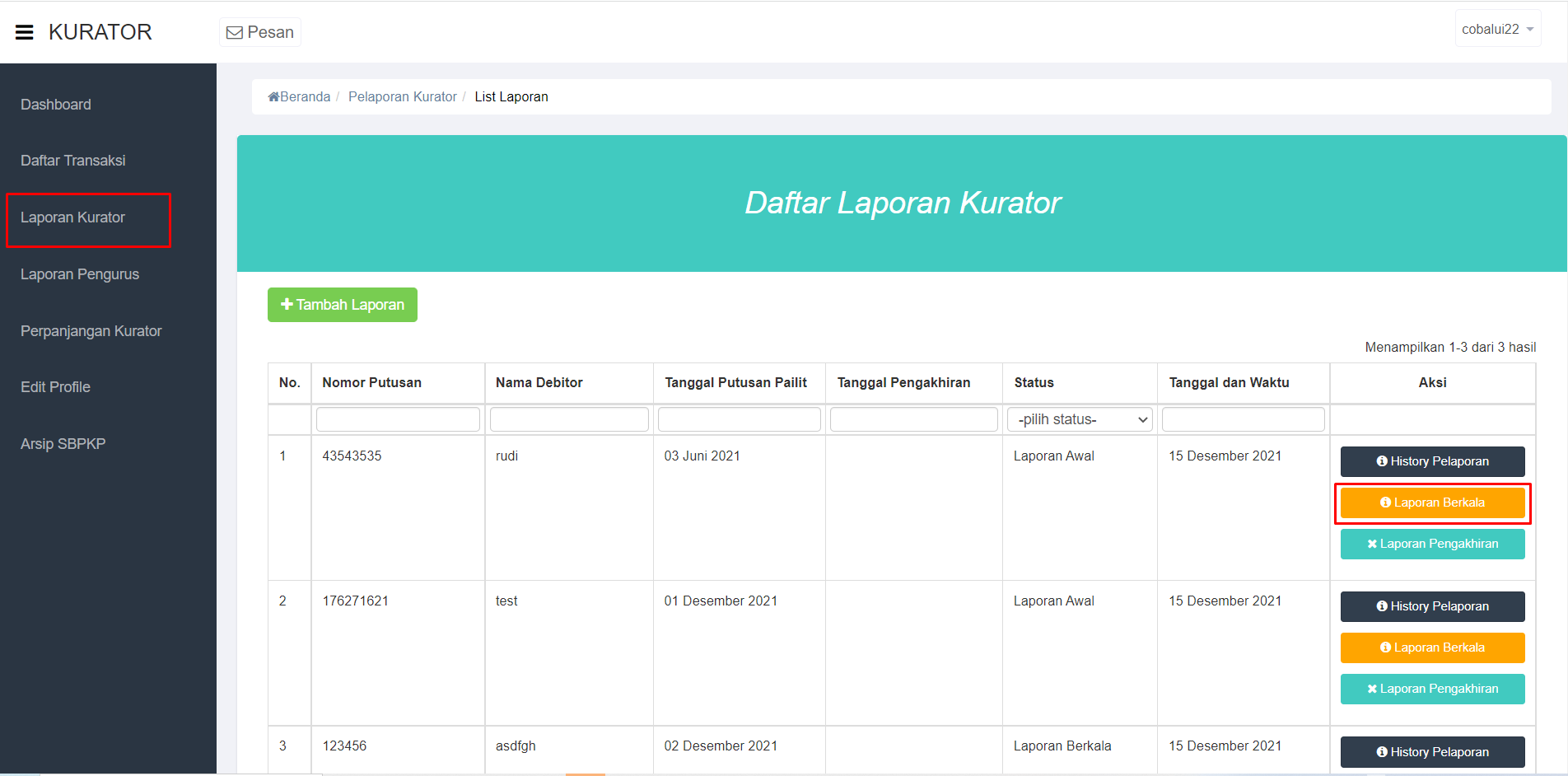Open Laporan Berkala for debtor test

coord(1432,647)
